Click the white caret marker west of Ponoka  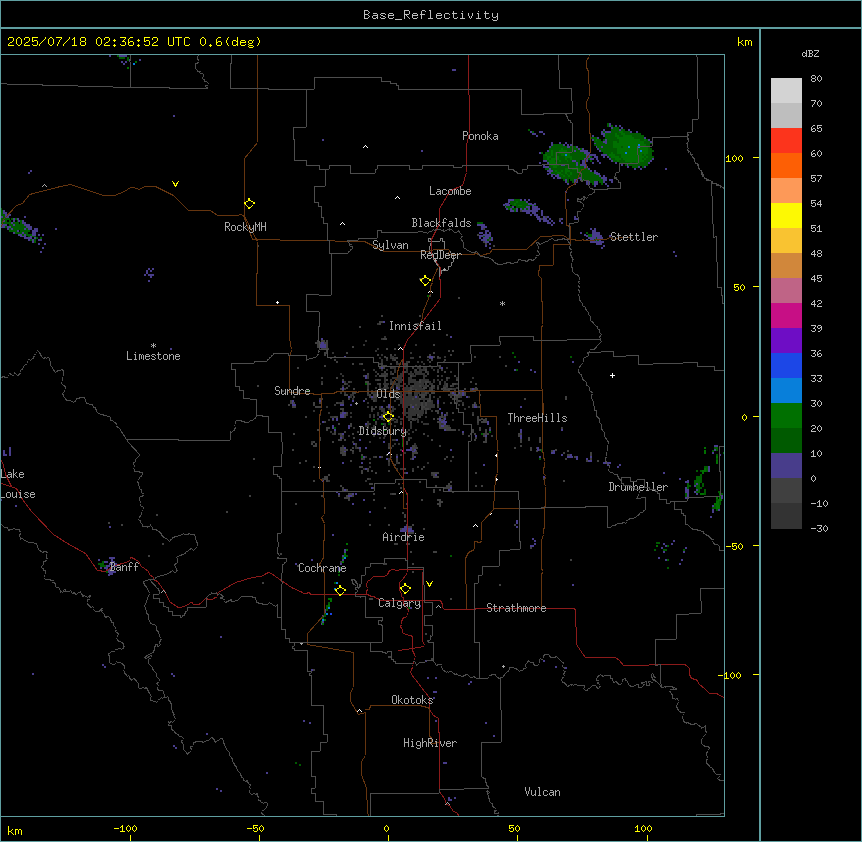pos(366,147)
